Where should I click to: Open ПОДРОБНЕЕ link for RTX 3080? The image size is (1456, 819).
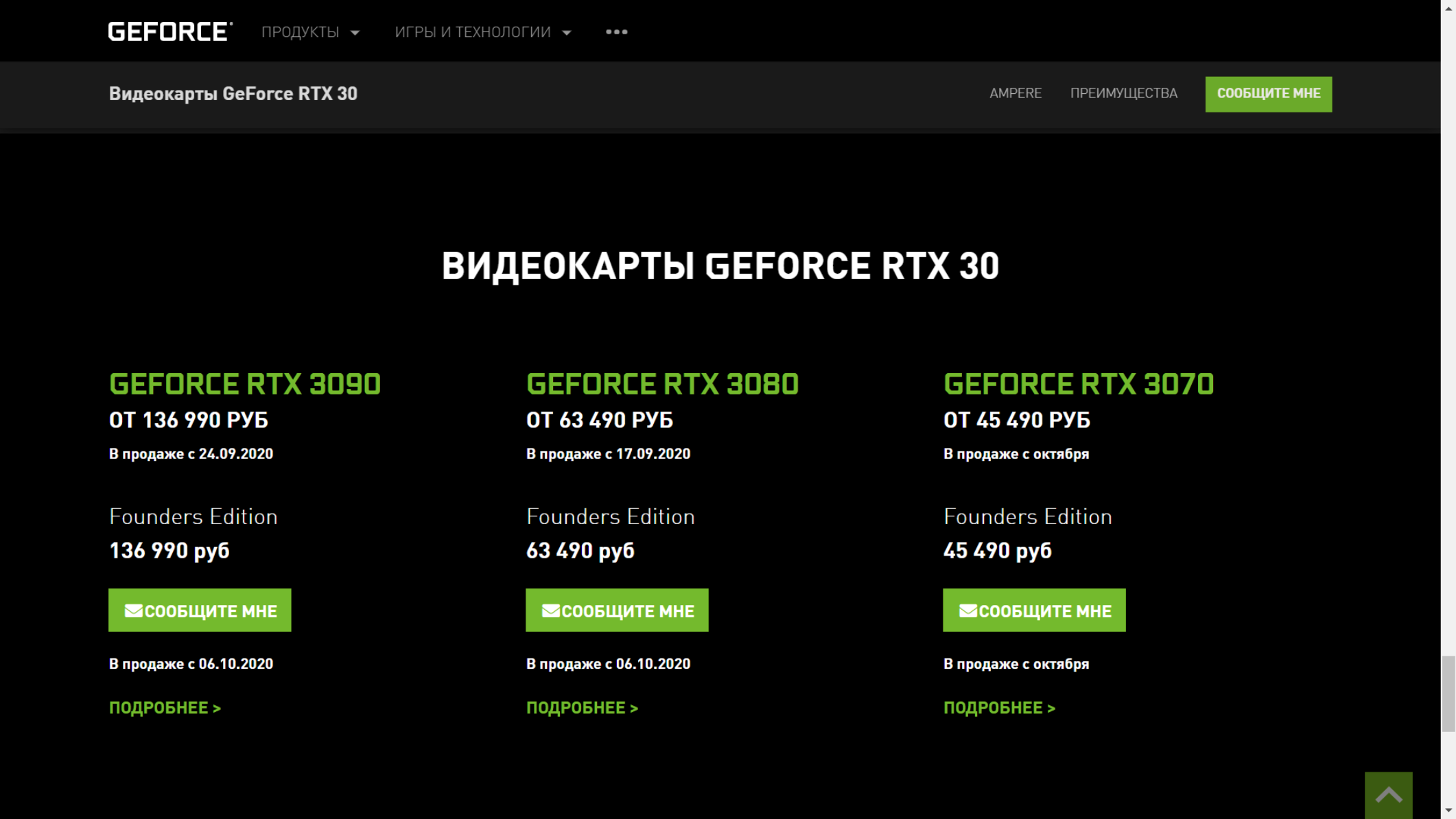[x=582, y=708]
